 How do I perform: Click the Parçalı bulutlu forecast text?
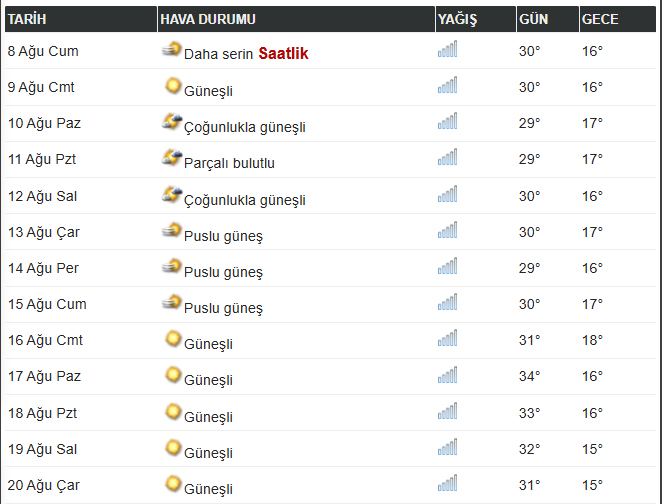point(229,163)
